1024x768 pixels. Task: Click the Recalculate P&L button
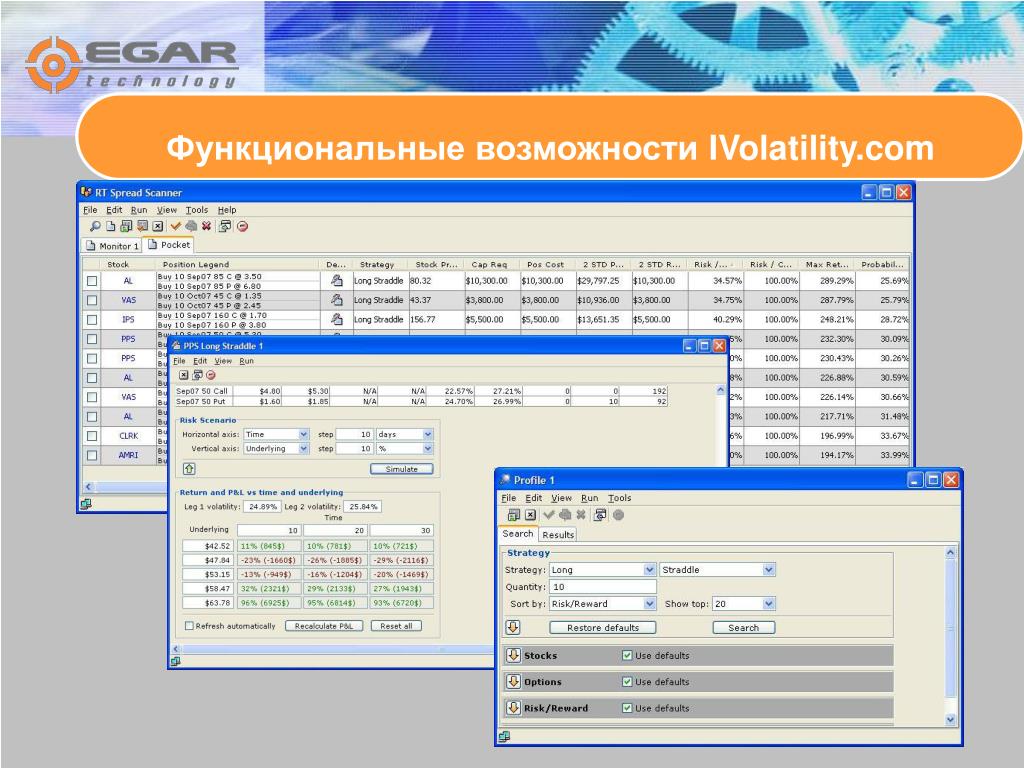(324, 626)
